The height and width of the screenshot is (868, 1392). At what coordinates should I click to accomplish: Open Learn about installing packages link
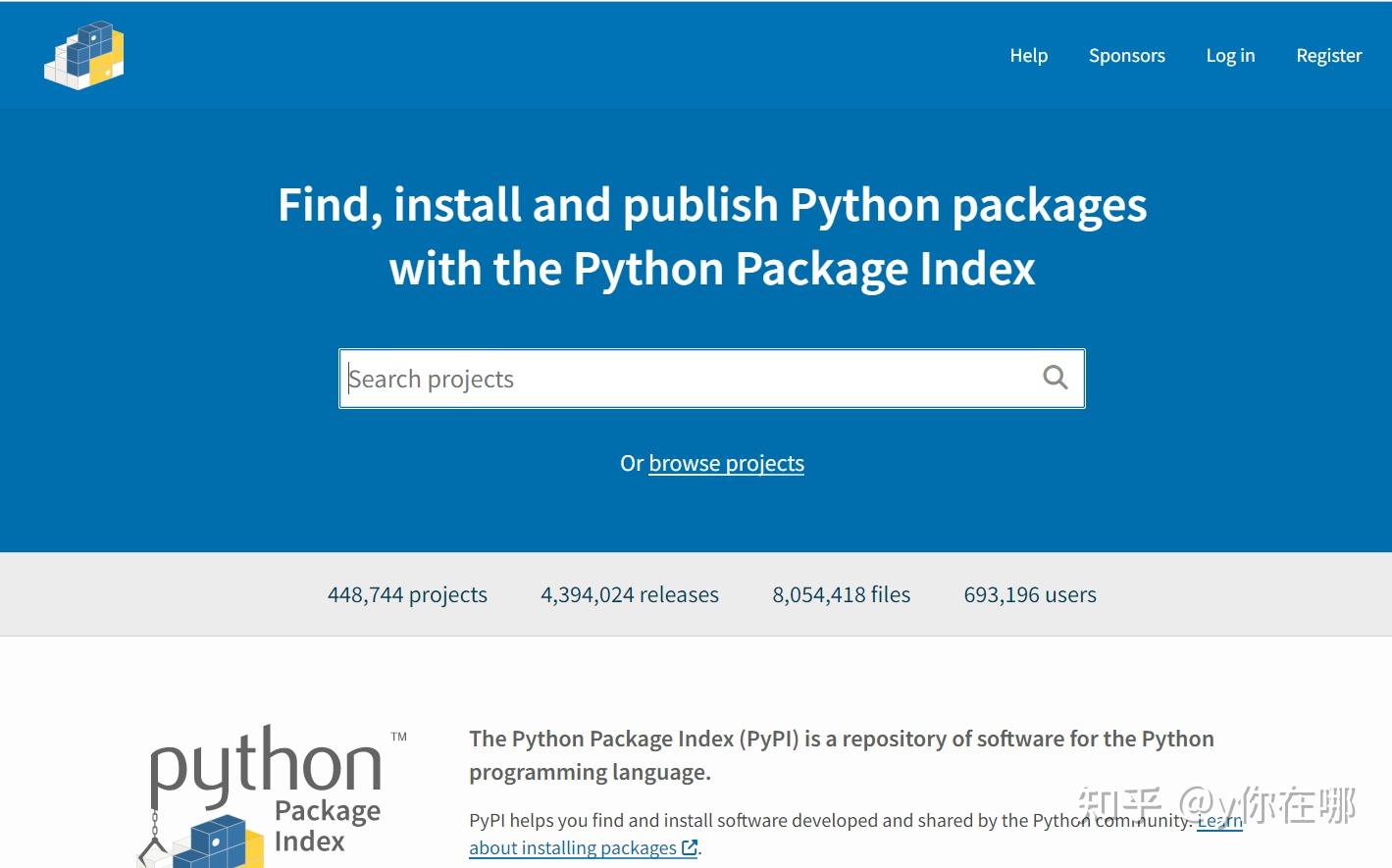tap(584, 847)
